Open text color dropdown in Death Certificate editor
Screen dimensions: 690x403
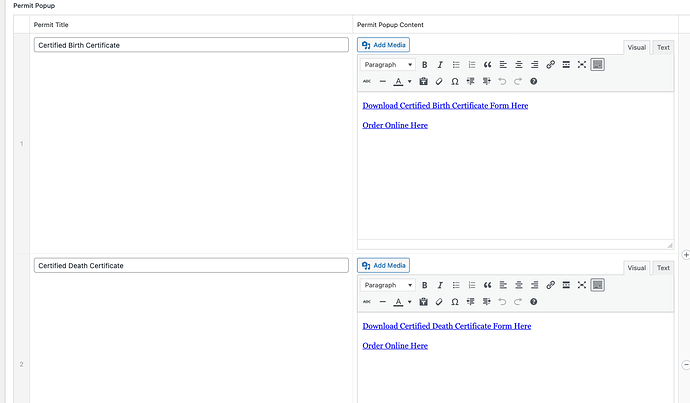[409, 302]
